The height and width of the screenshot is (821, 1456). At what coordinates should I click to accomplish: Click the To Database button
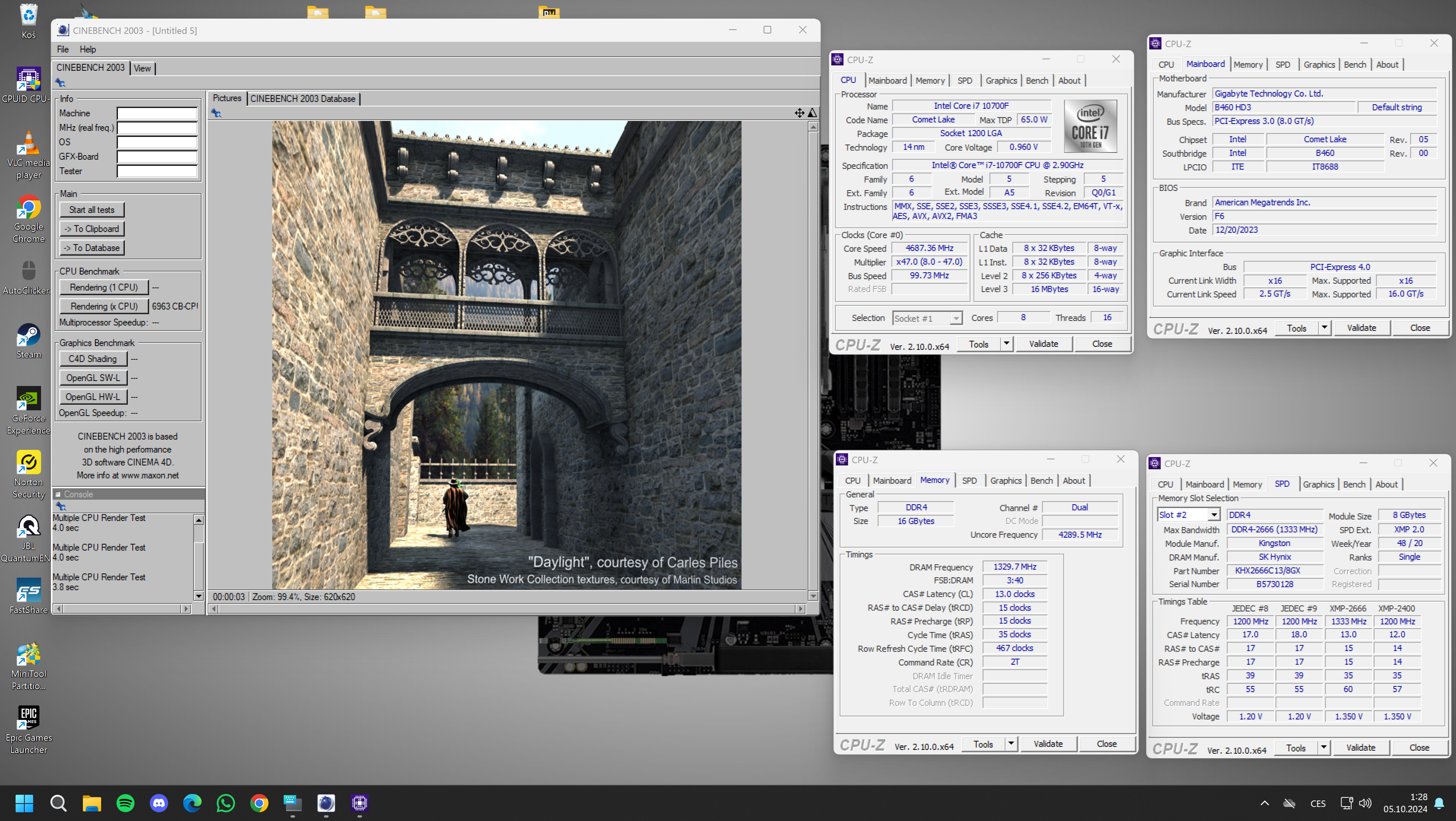pos(92,248)
